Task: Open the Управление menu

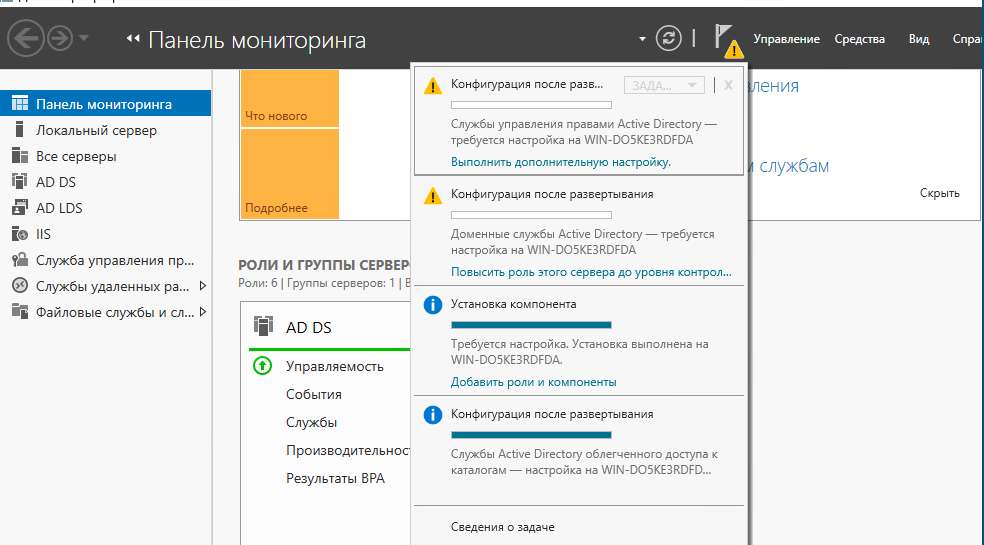Action: click(786, 39)
